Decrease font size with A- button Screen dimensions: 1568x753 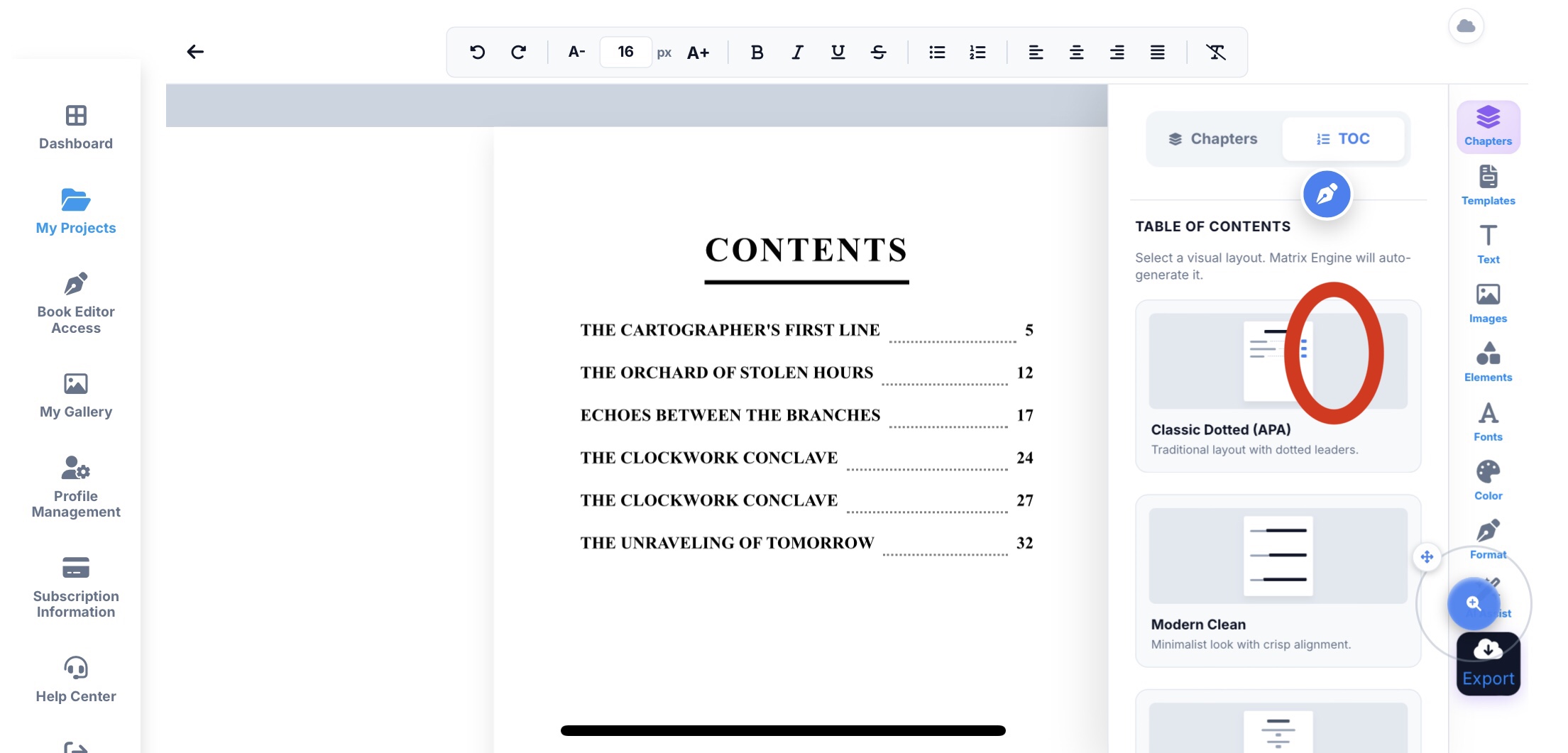tap(576, 52)
